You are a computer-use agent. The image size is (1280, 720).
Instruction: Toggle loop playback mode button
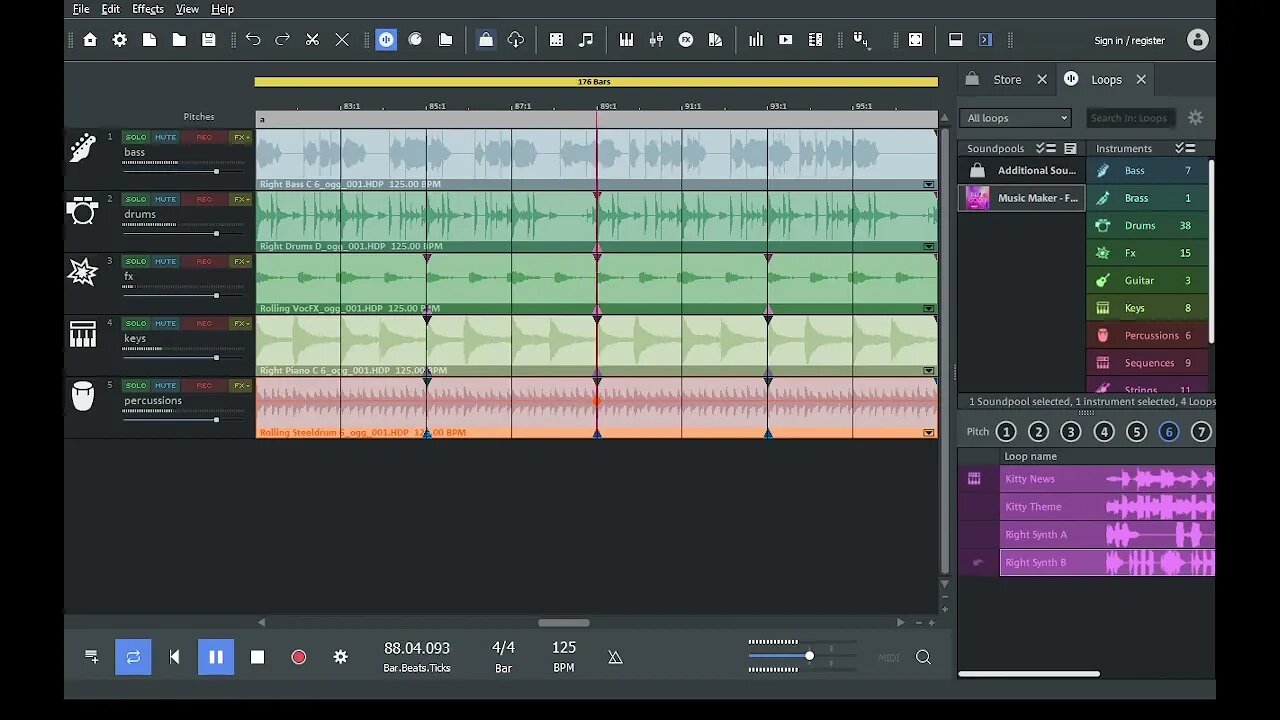click(133, 657)
